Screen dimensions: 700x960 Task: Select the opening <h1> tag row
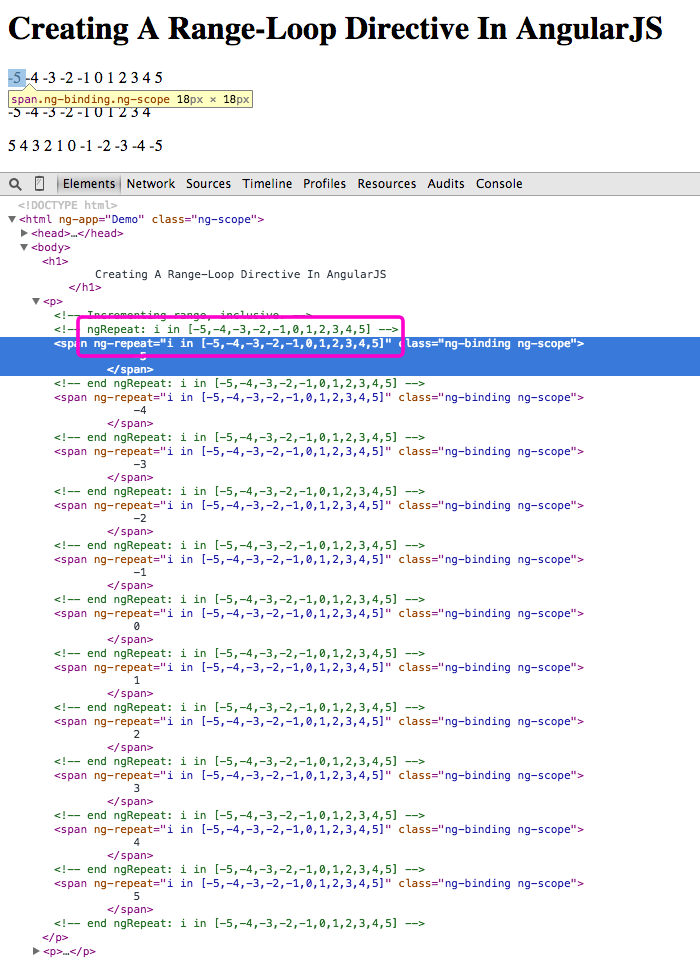55,261
